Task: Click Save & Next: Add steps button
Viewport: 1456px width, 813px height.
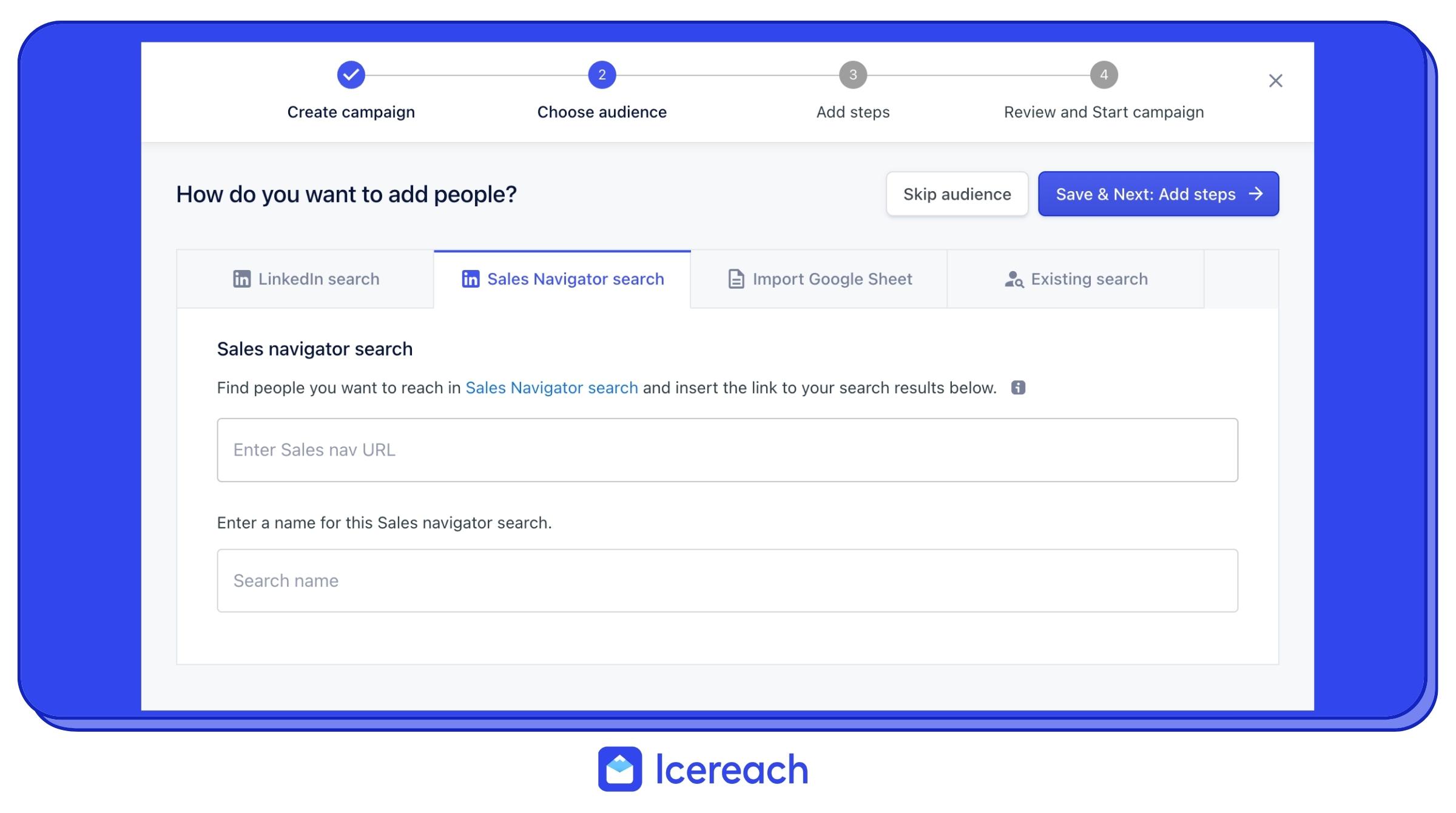Action: click(1157, 193)
